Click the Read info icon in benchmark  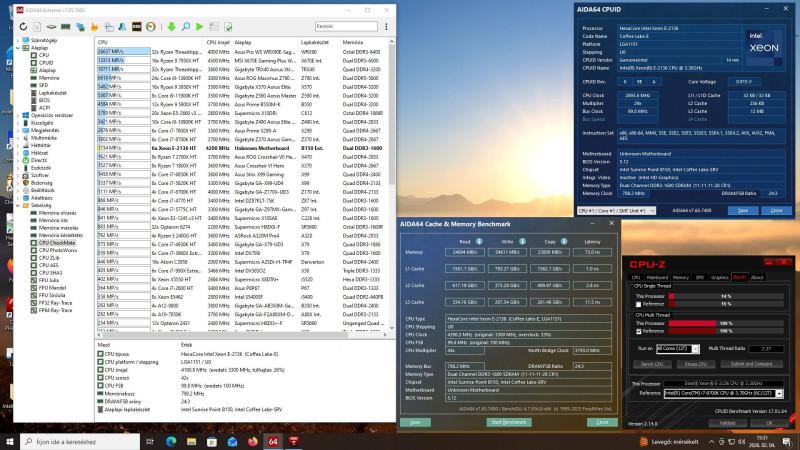[479, 241]
